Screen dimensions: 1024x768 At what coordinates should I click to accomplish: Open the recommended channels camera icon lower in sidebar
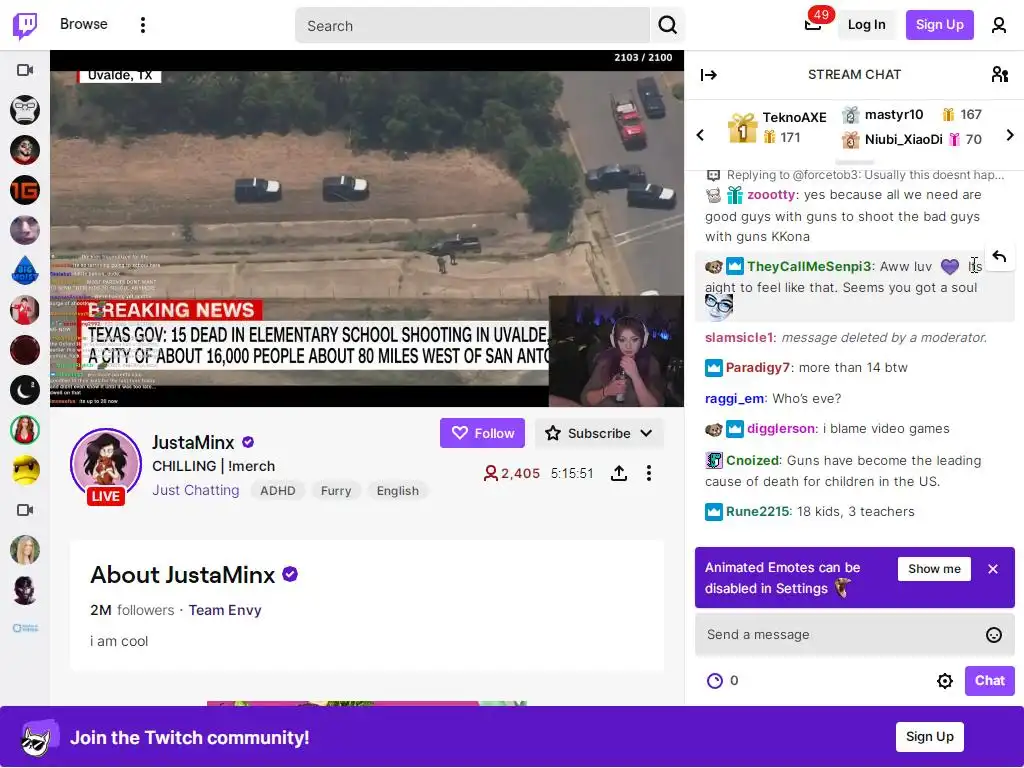point(25,510)
